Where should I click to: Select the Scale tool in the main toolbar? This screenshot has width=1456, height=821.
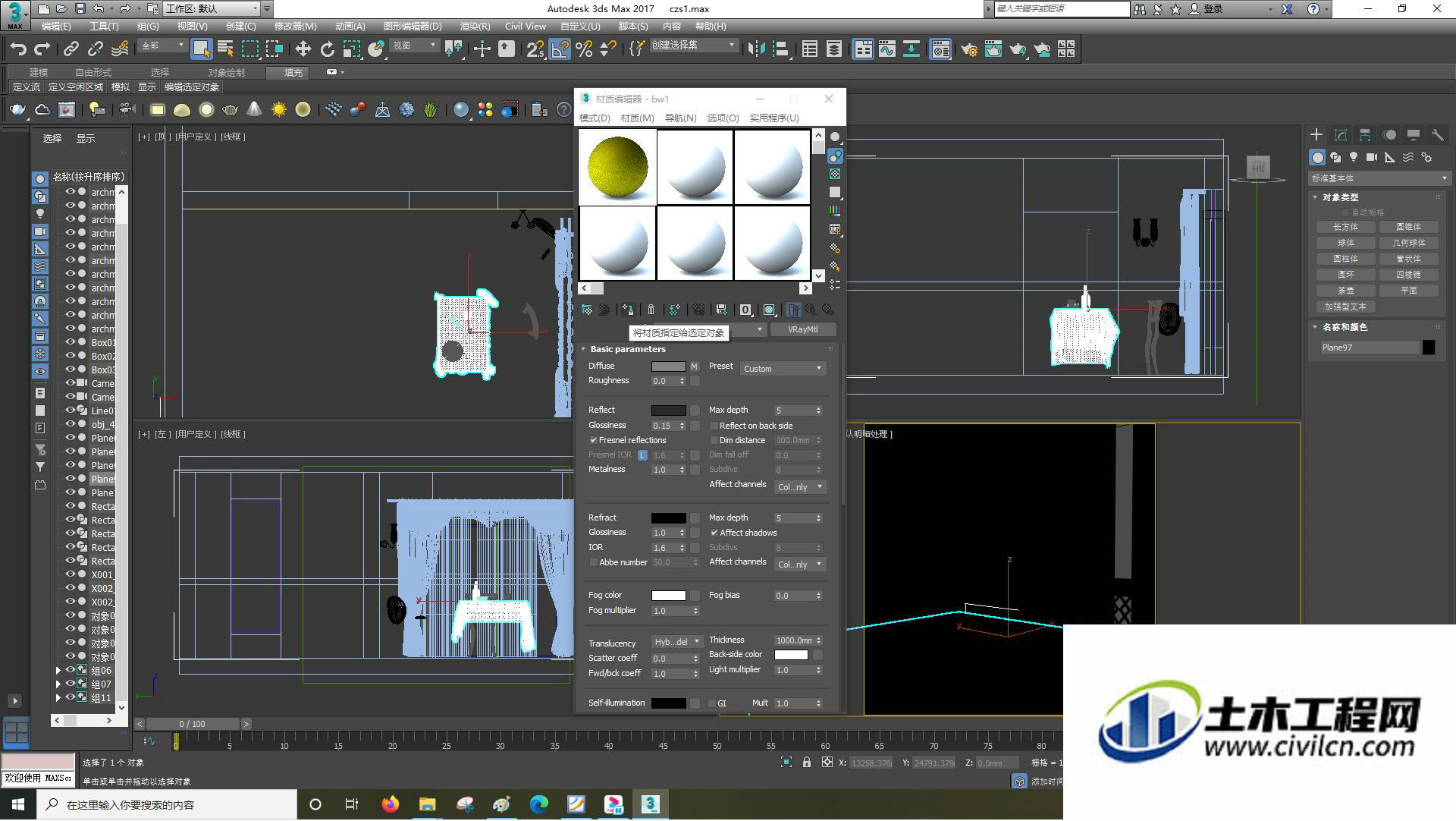point(351,49)
